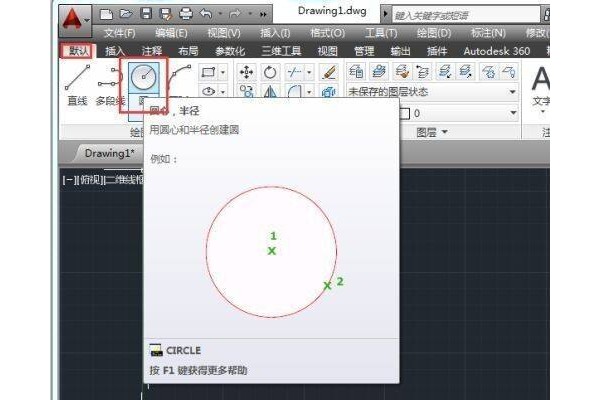Open the 标注(N) menu
The image size is (600, 400).
point(488,33)
